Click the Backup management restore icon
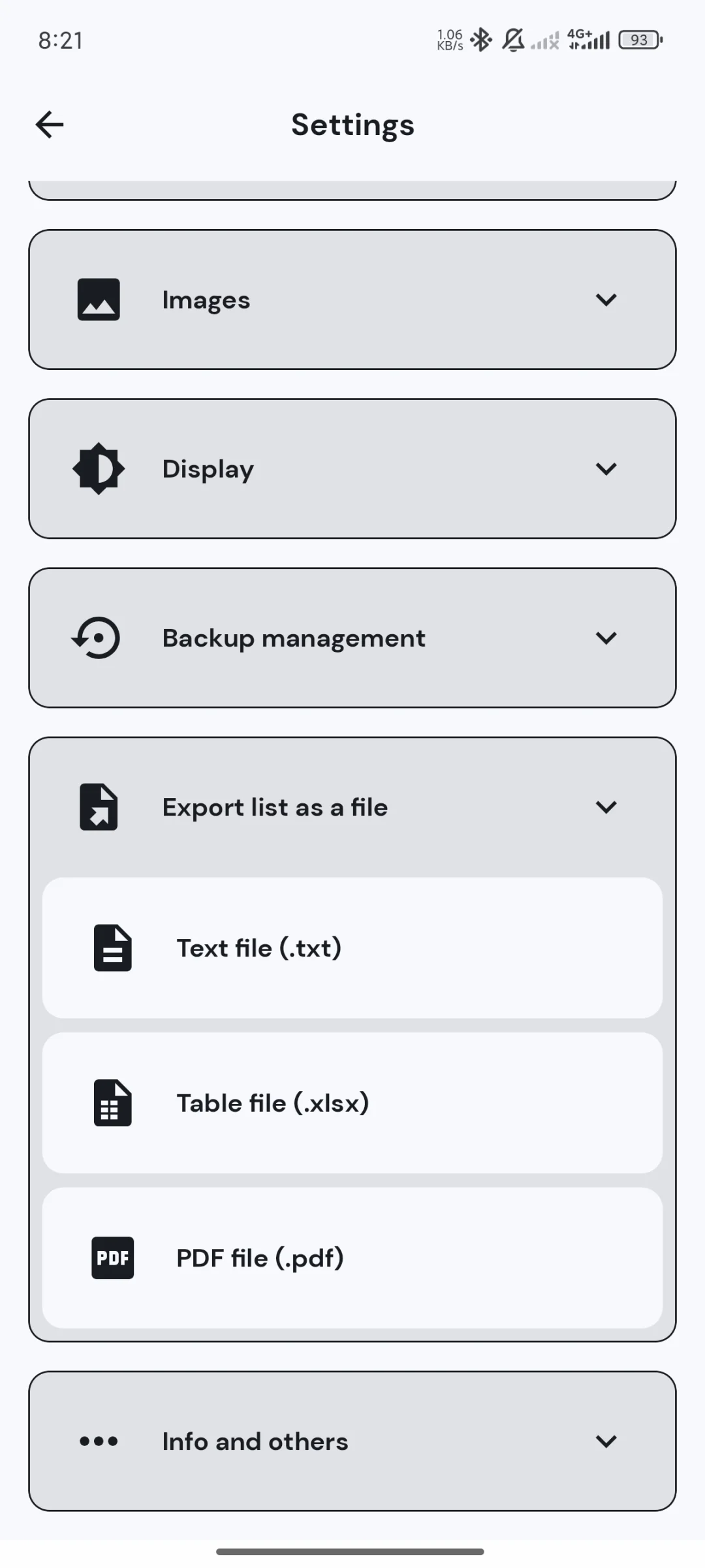The height and width of the screenshot is (1568, 705). click(97, 638)
